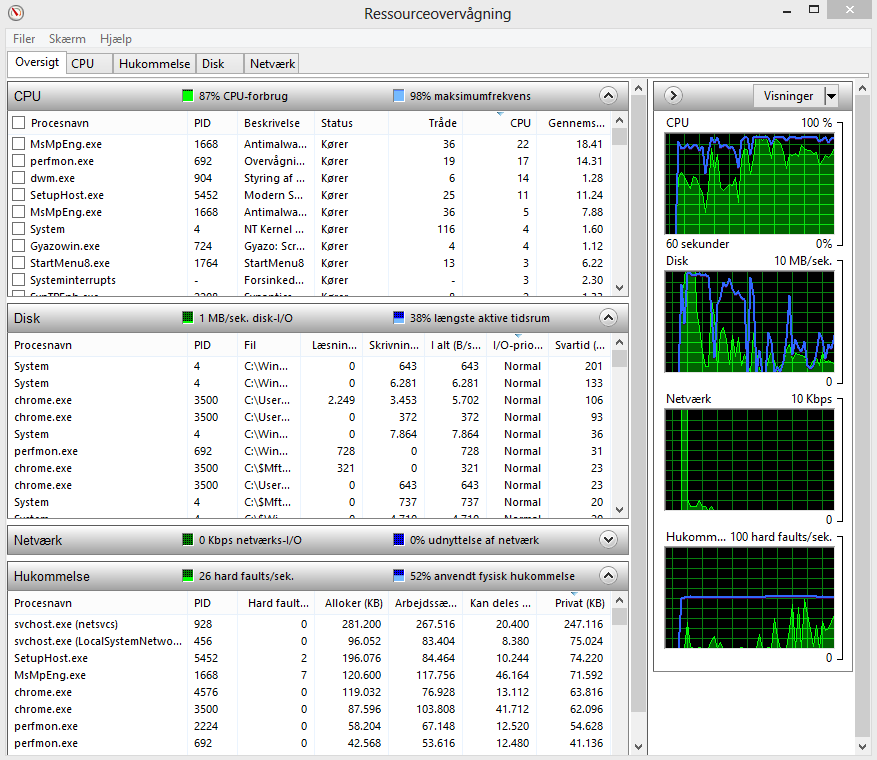Check the System process checkbox
The width and height of the screenshot is (877, 760).
(19, 229)
